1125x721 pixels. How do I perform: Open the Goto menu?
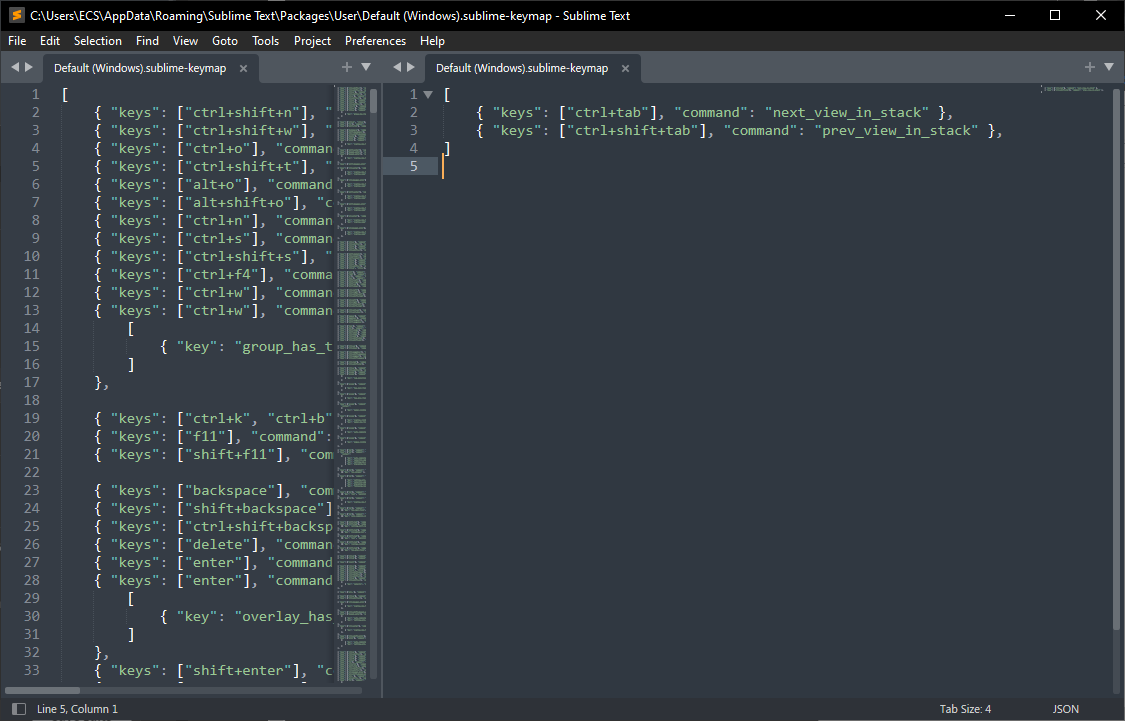point(225,41)
